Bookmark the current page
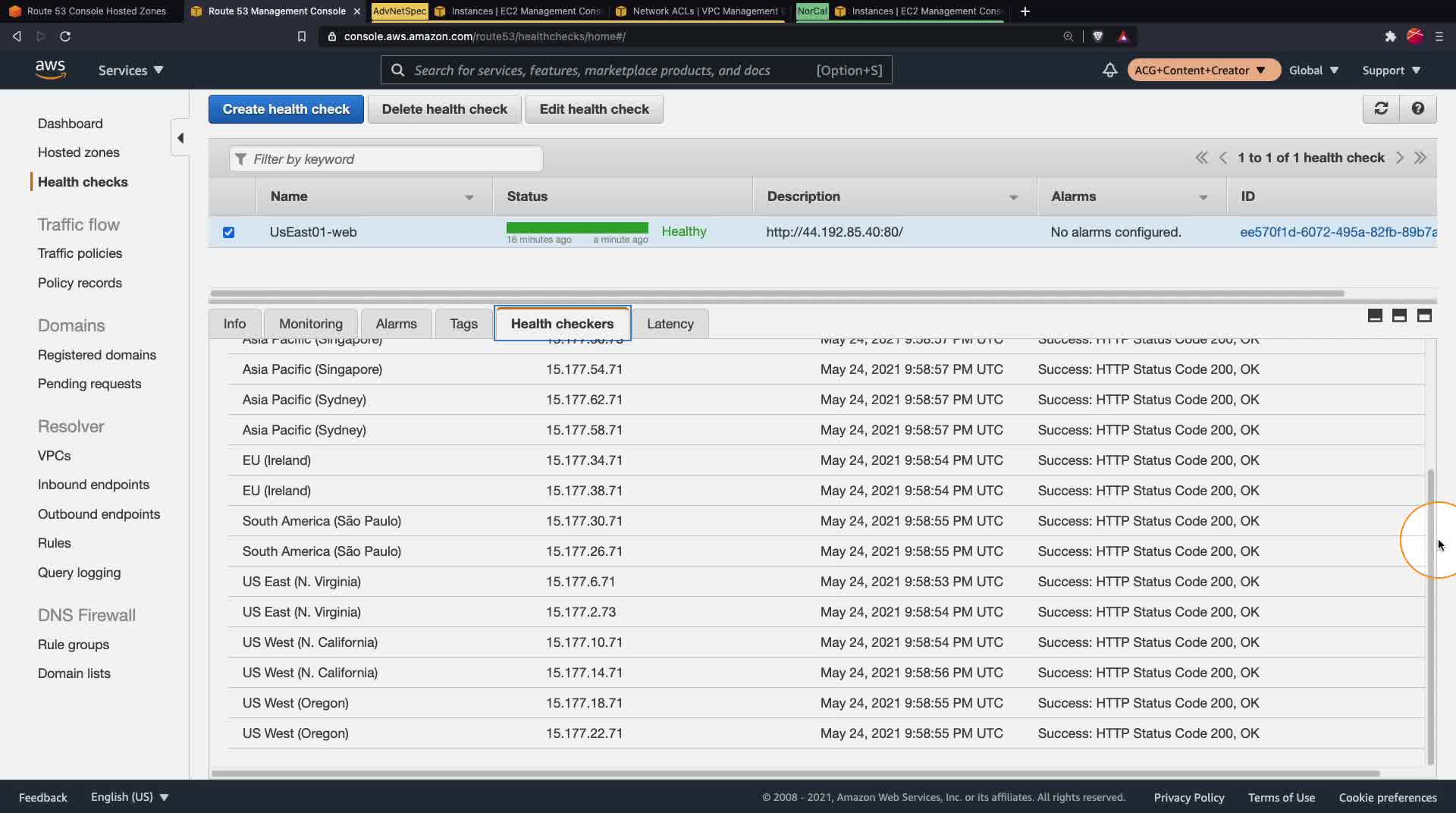The image size is (1456, 813). 301,36
